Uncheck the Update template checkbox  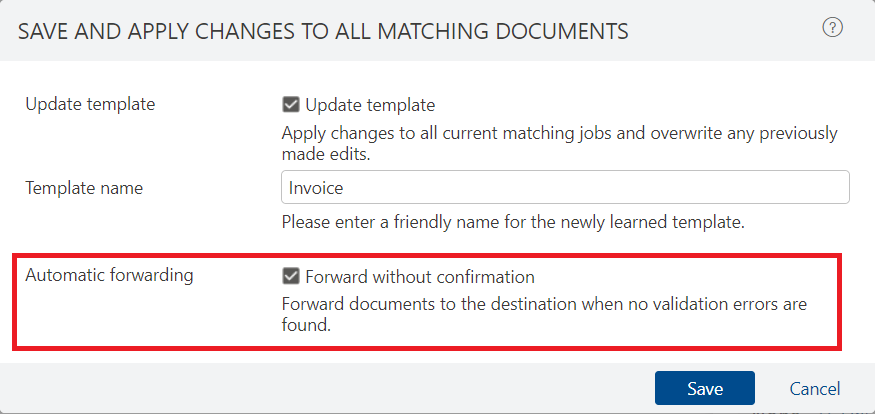(291, 105)
